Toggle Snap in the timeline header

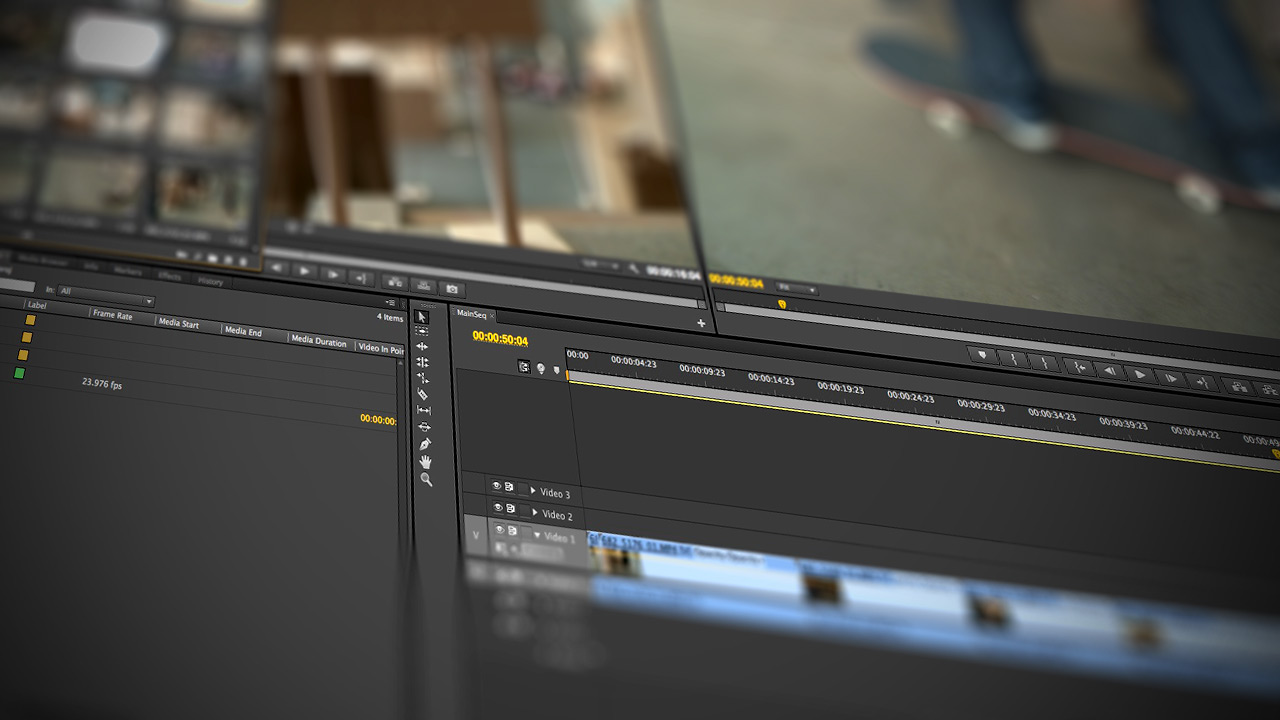[524, 367]
